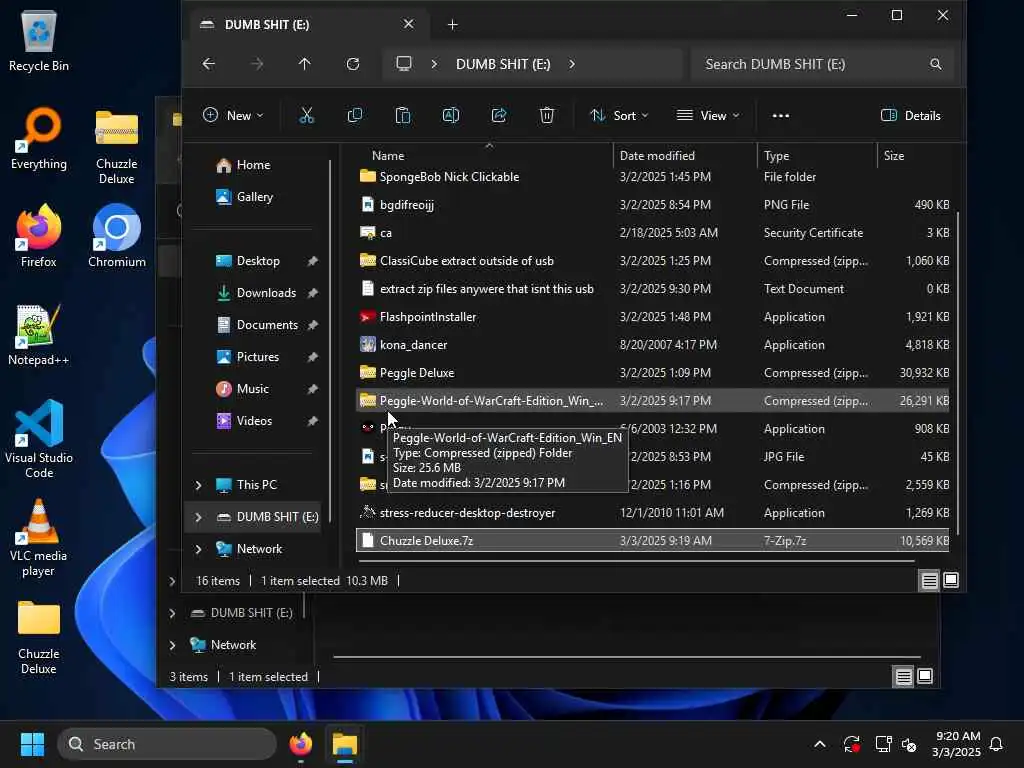Go up one folder level
This screenshot has width=1024, height=768.
tap(304, 64)
